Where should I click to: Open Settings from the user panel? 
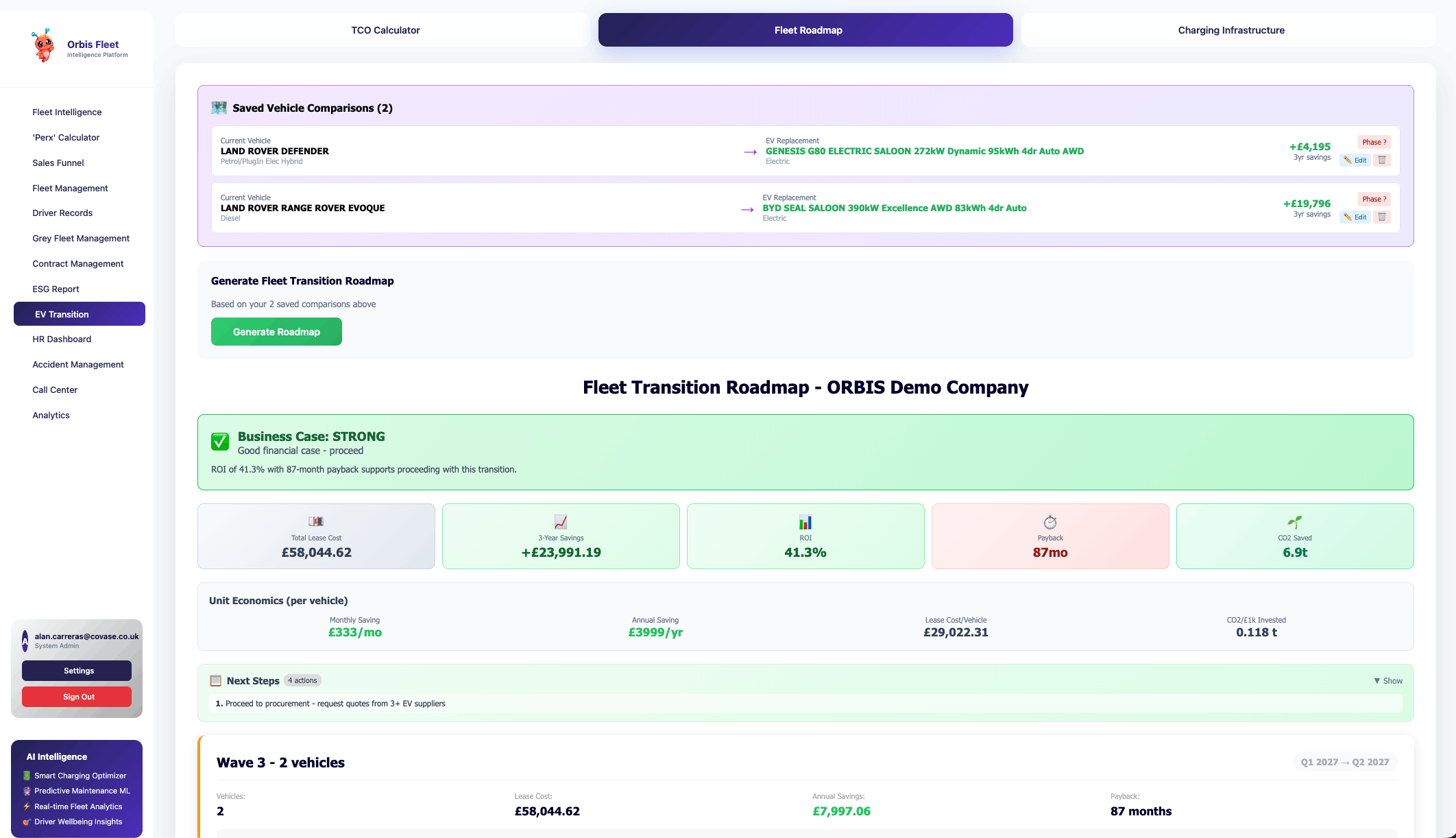click(77, 671)
